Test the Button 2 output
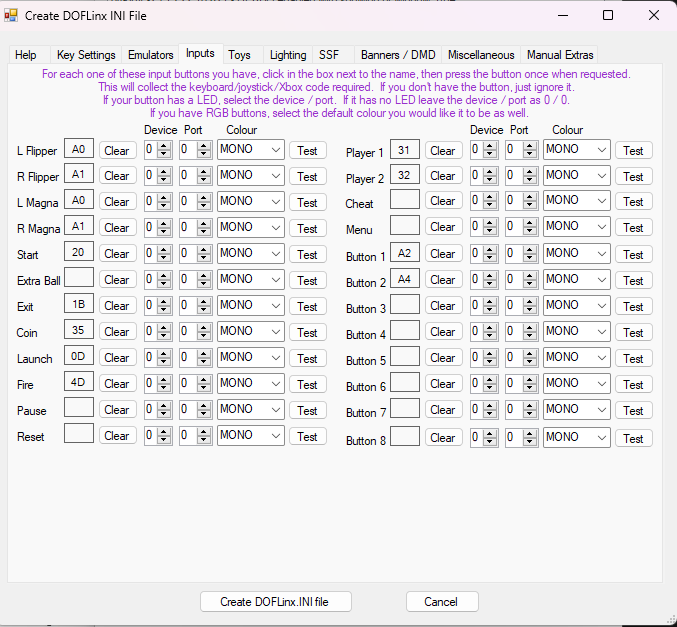This screenshot has width=677, height=627. coord(633,280)
